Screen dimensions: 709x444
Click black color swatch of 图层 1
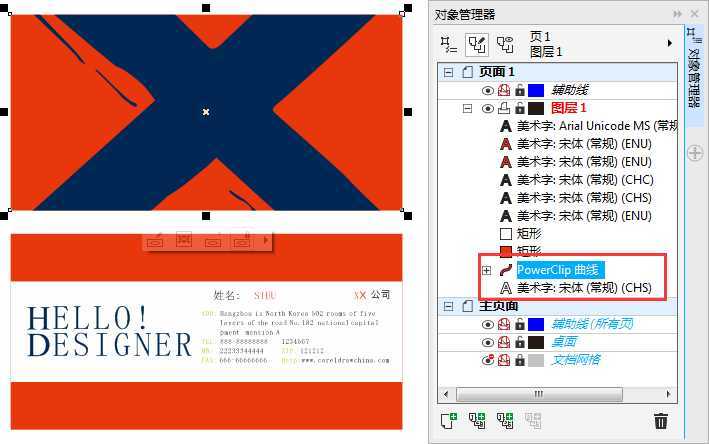coord(536,109)
